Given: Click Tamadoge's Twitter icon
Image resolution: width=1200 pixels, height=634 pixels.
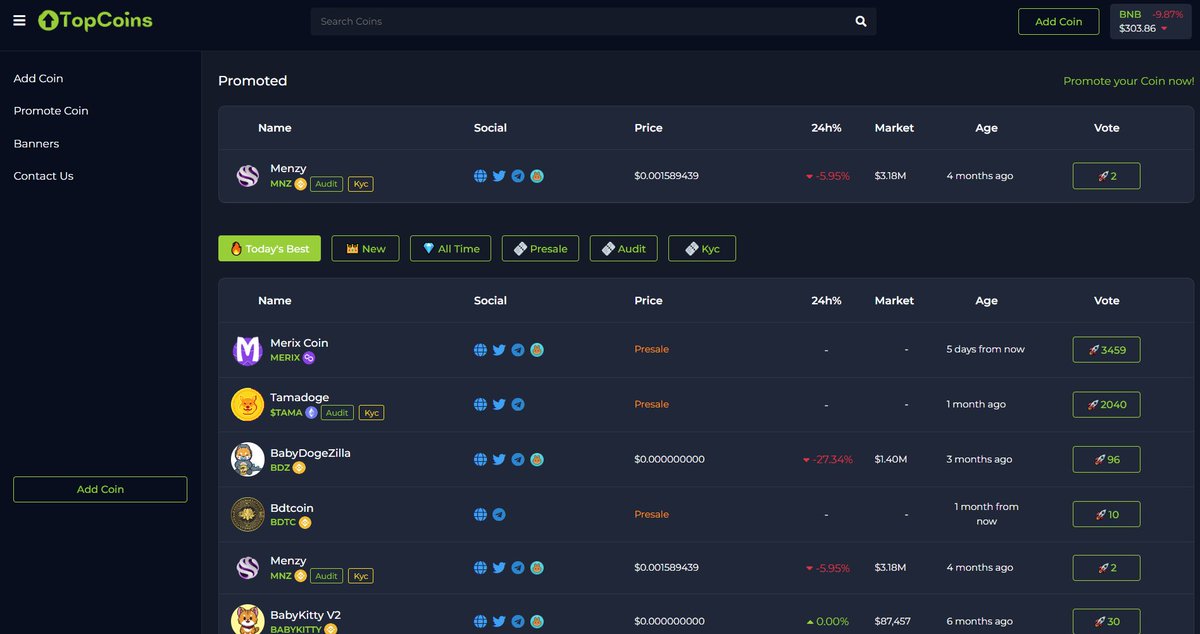Looking at the screenshot, I should 499,404.
